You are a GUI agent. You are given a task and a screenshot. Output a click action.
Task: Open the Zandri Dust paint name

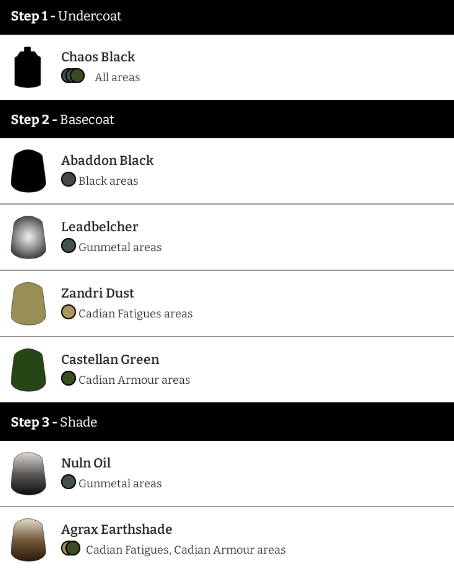click(x=98, y=293)
